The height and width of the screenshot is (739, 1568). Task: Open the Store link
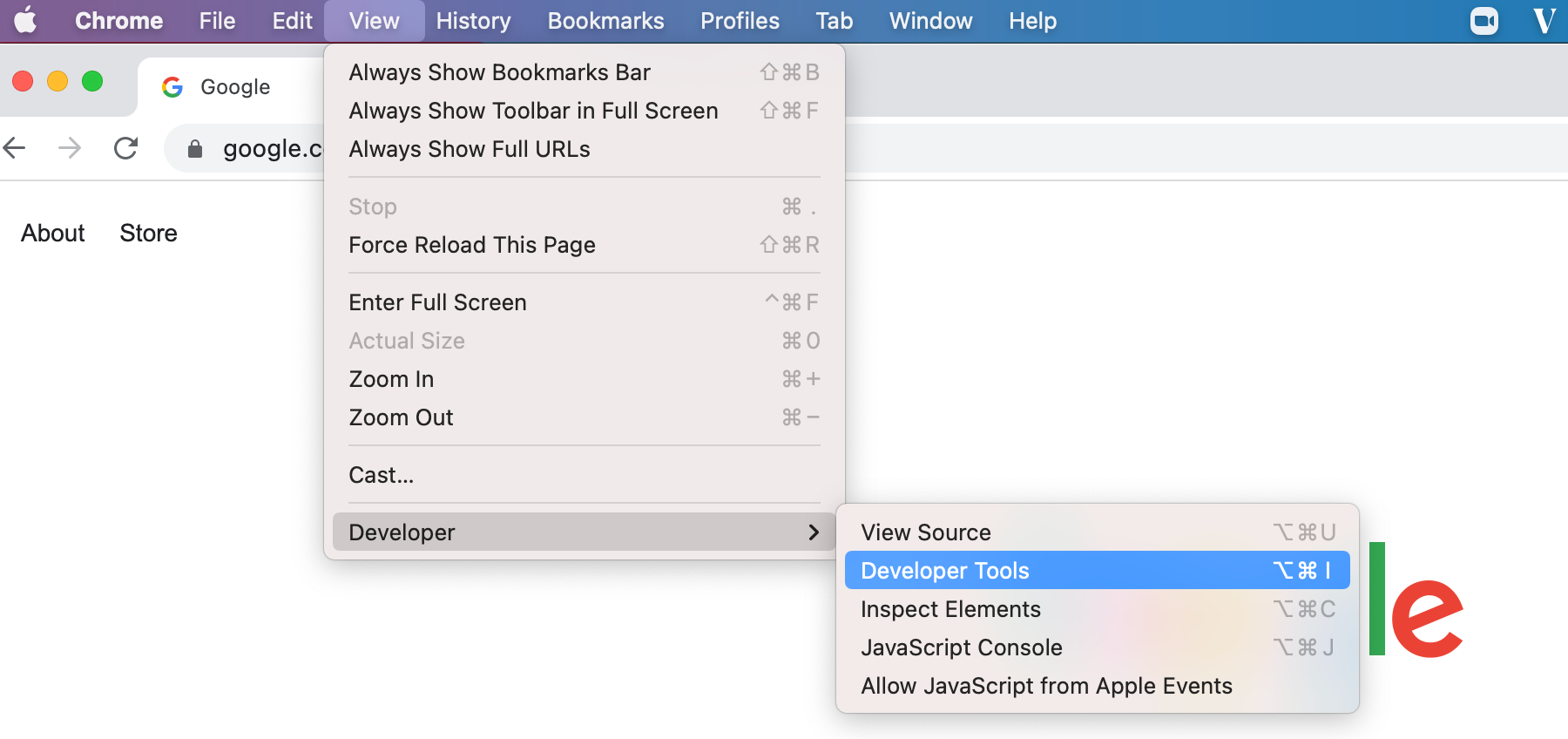(148, 234)
